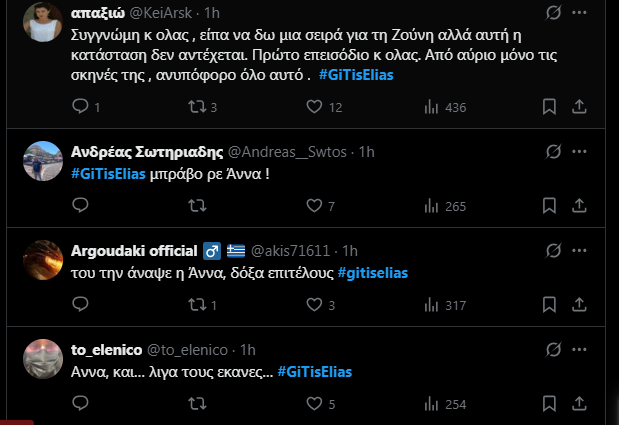Screen dimensions: 619x425
Task: Share απαξιώ's tweet via share icon
Action: click(x=579, y=107)
